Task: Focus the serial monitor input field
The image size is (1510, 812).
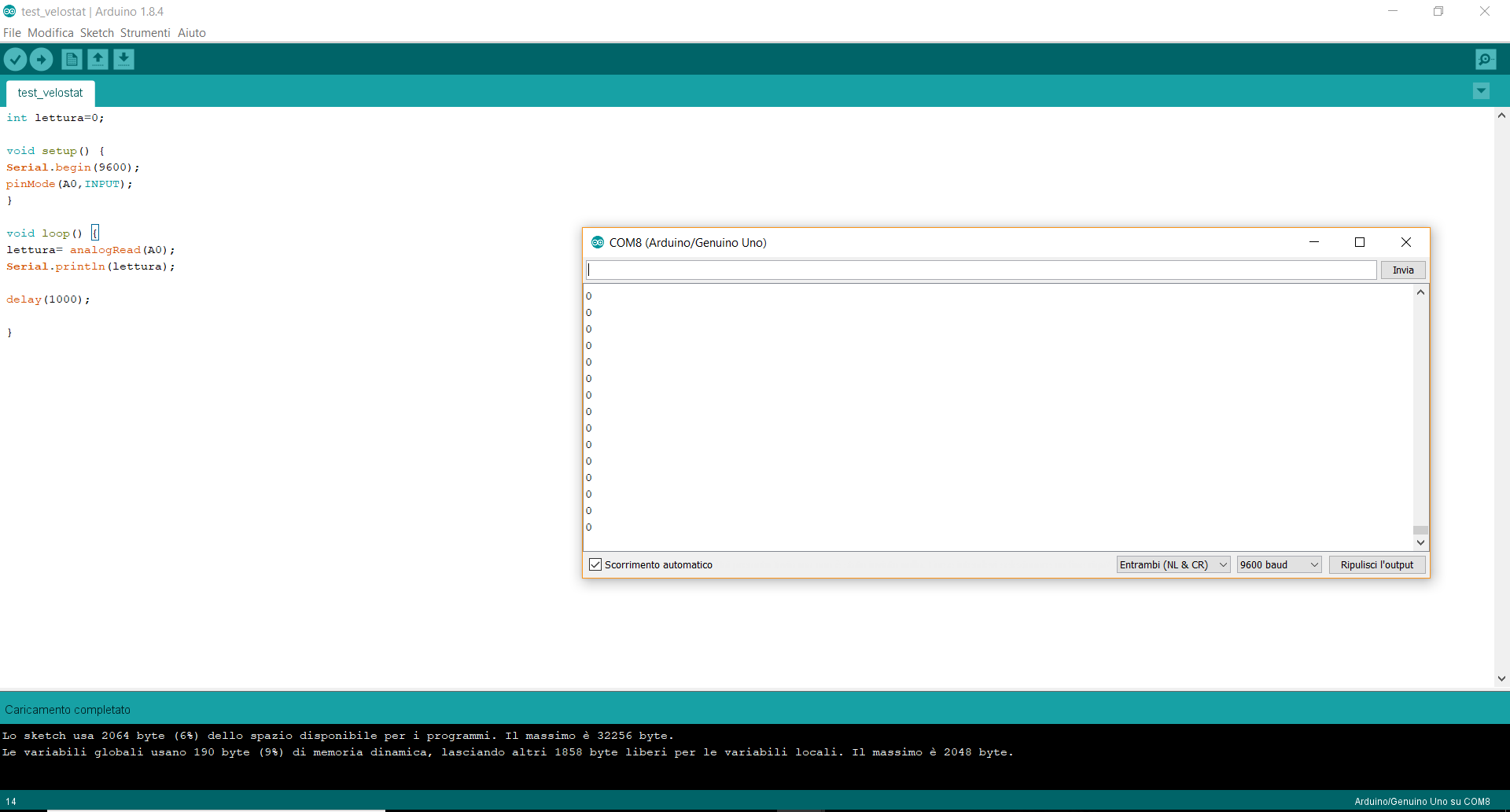Action: (981, 270)
